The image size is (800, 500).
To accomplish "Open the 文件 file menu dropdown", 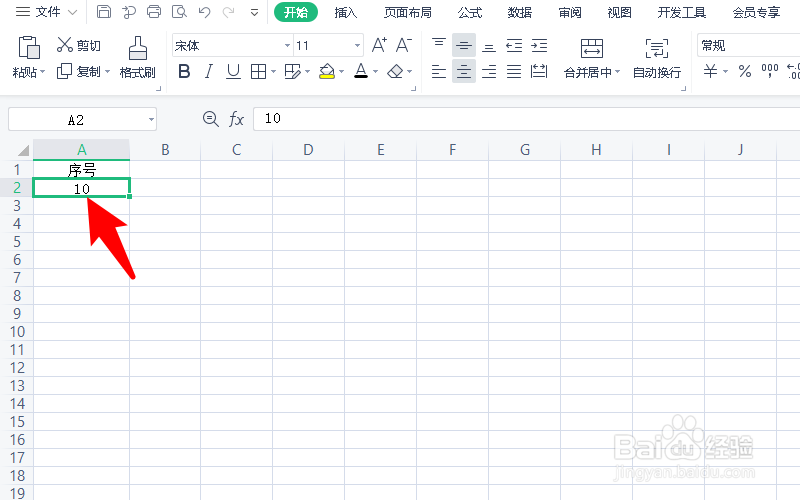I will point(46,12).
